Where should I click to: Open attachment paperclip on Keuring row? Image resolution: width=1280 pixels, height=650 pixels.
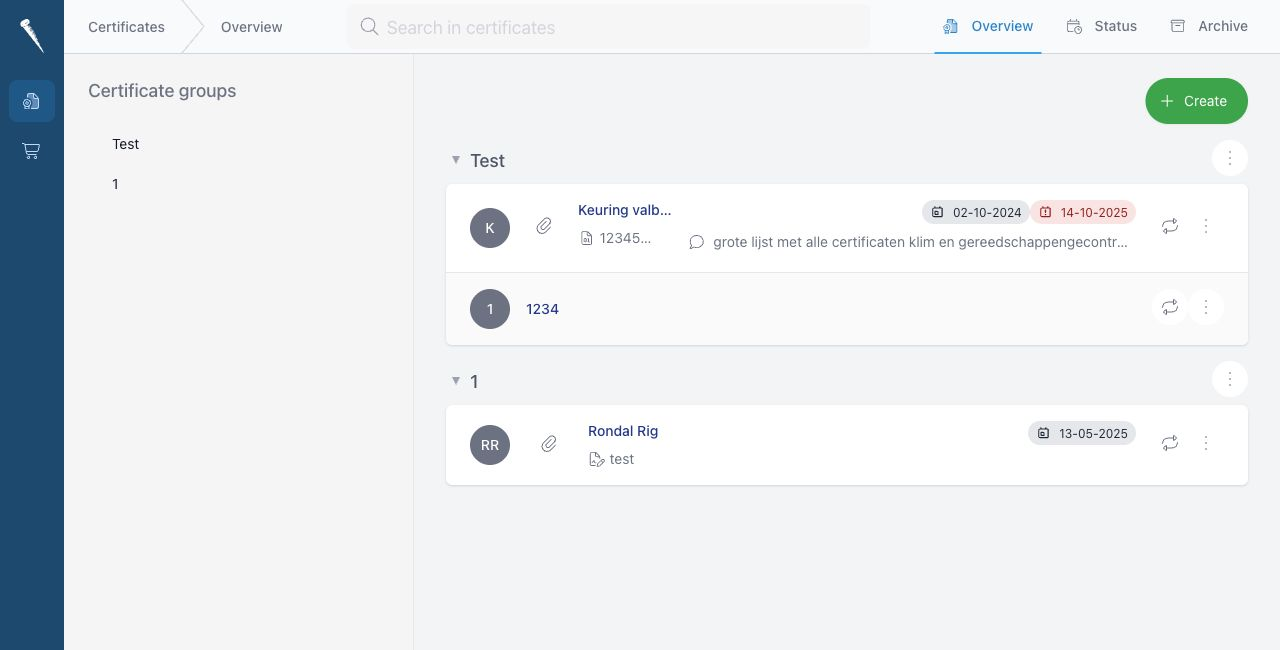[x=544, y=226]
